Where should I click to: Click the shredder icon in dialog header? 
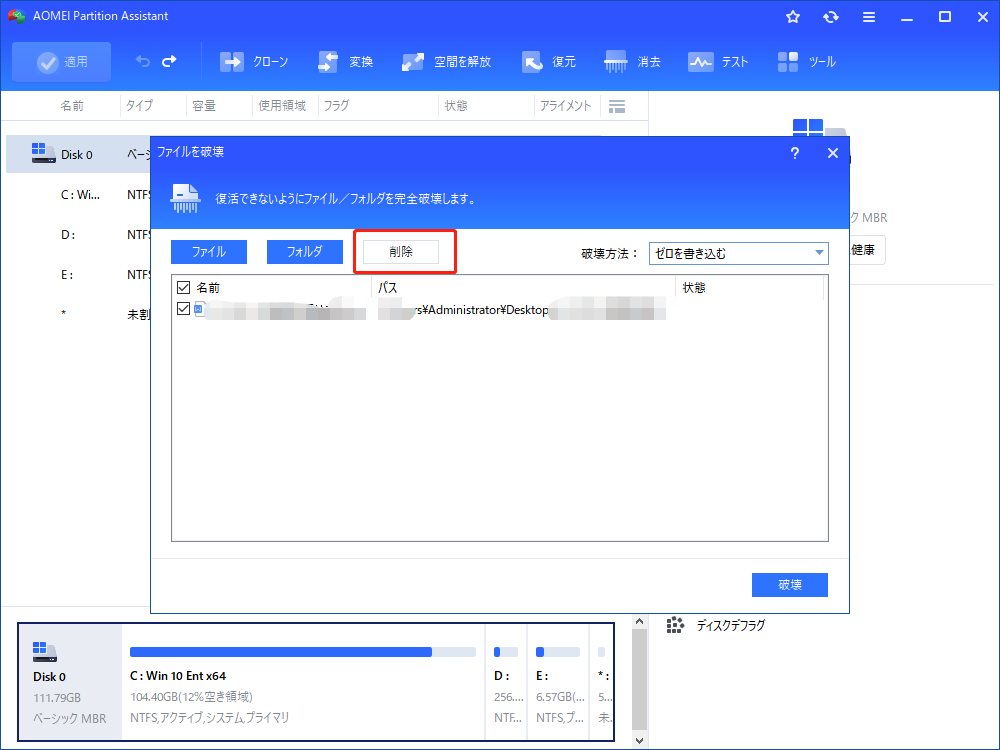coord(186,198)
